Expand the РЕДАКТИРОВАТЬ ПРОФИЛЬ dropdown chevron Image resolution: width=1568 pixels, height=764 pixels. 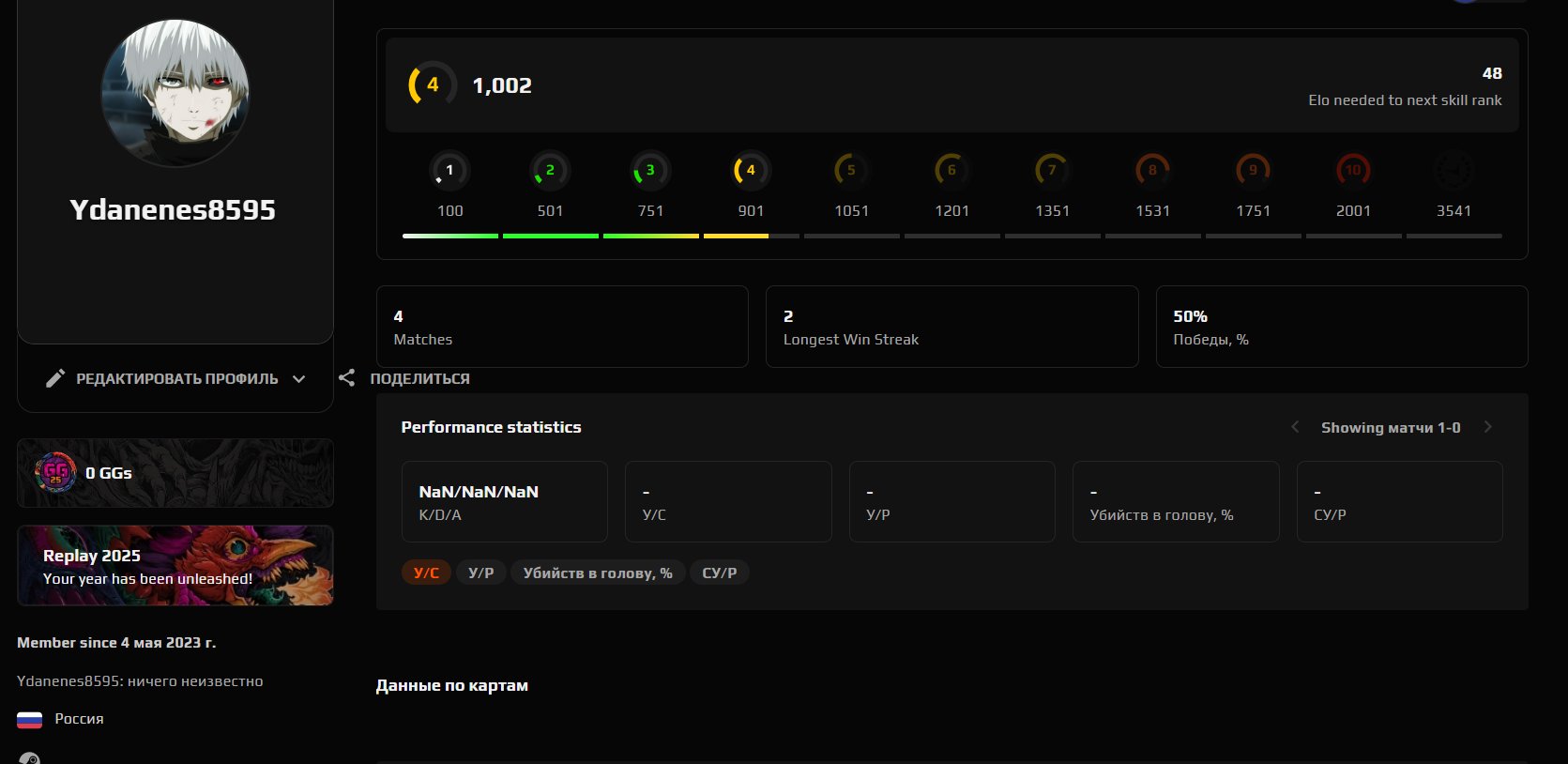(298, 379)
